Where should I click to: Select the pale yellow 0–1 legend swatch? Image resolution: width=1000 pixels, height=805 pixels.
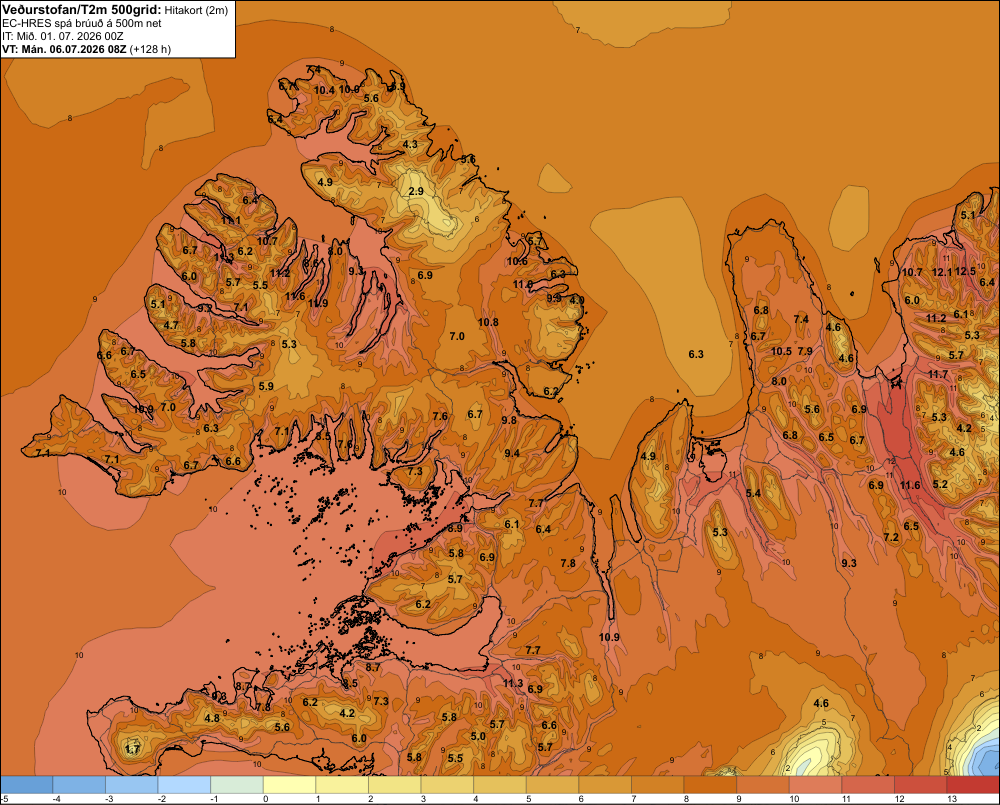[290, 785]
